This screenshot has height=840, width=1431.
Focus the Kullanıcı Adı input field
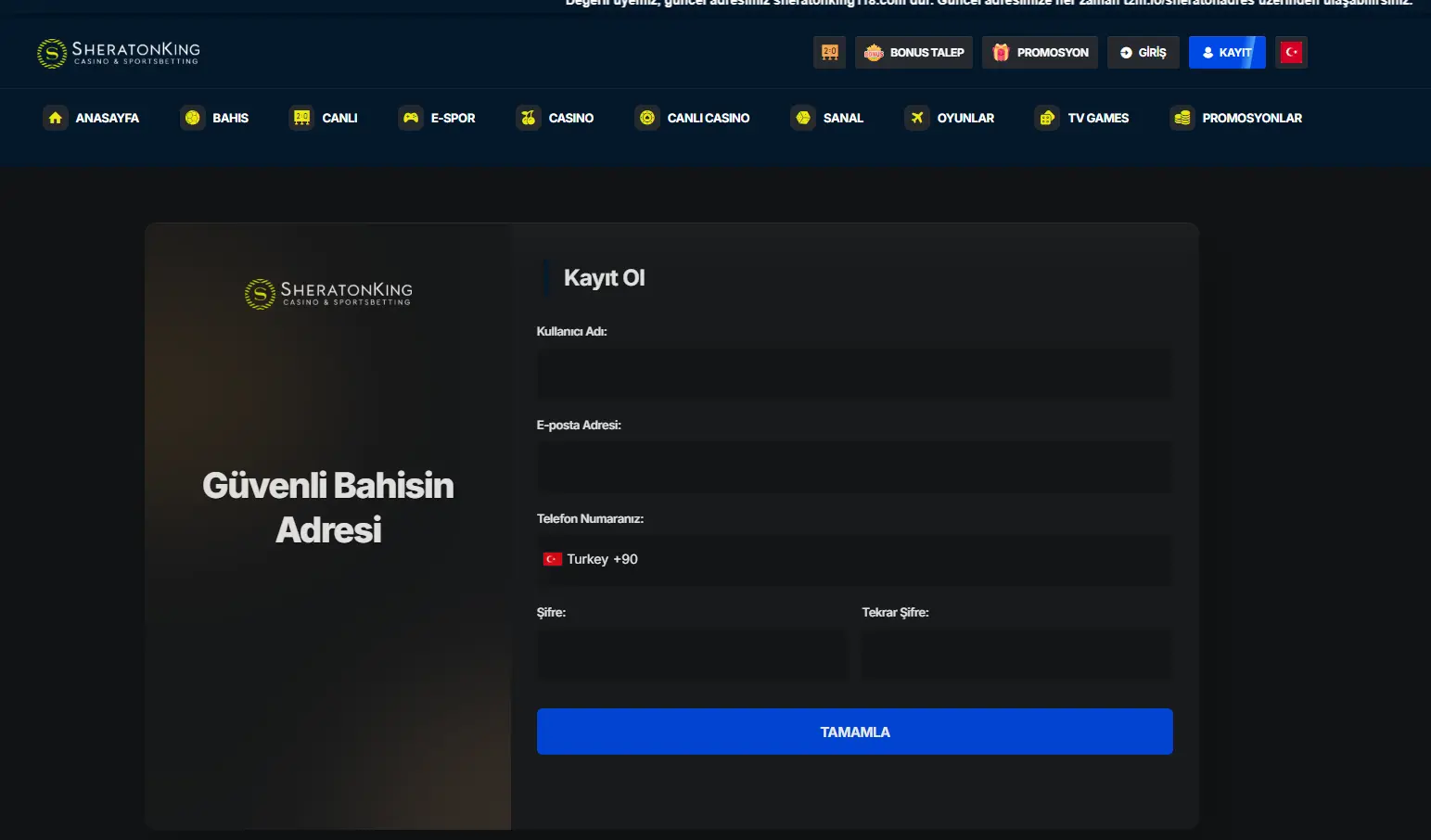pos(853,374)
